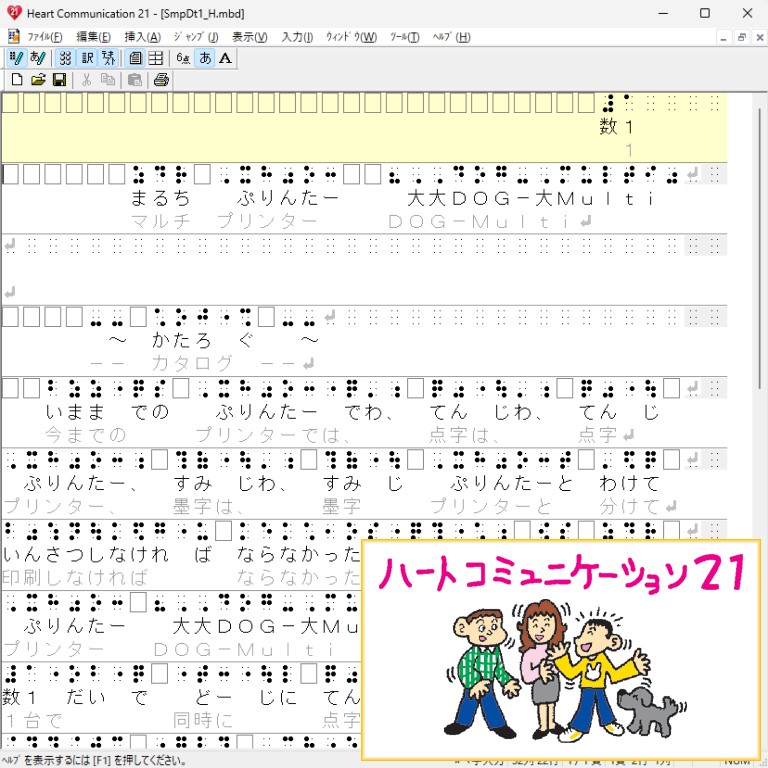The width and height of the screenshot is (768, 768).
Task: Open the 編集(E) menu
Action: [x=94, y=37]
